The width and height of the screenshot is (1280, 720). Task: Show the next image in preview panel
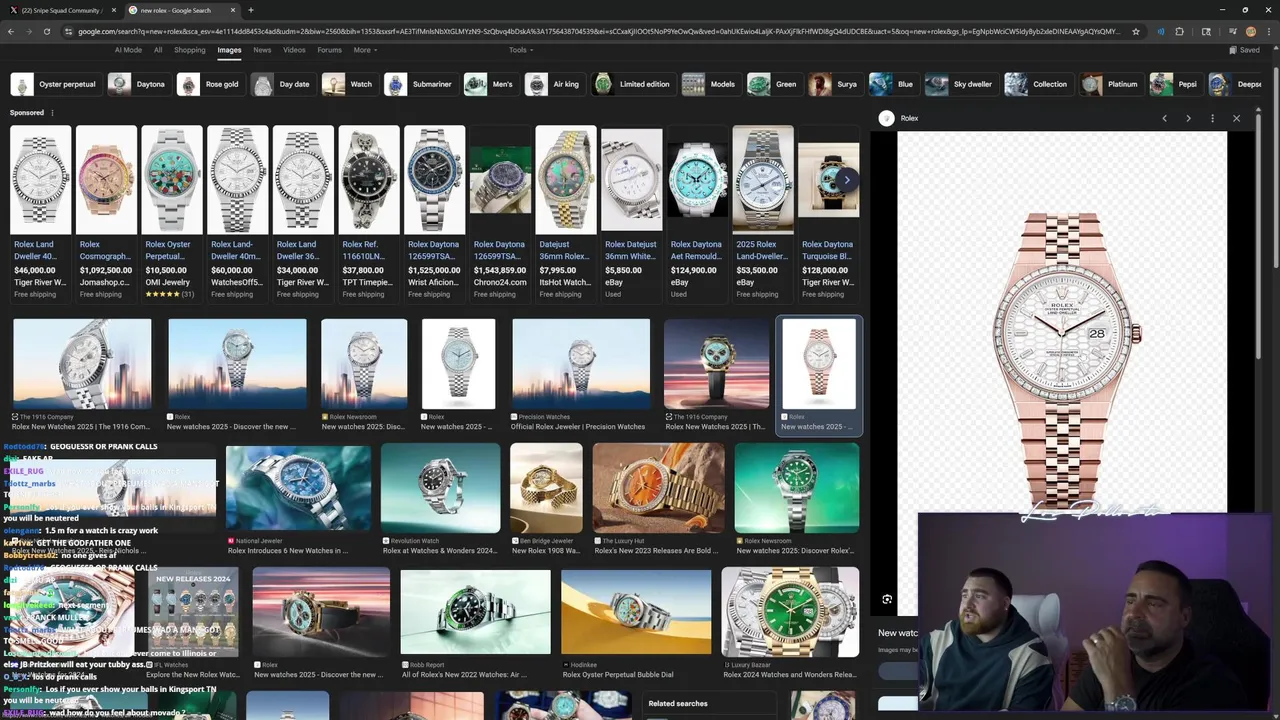[x=1188, y=118]
